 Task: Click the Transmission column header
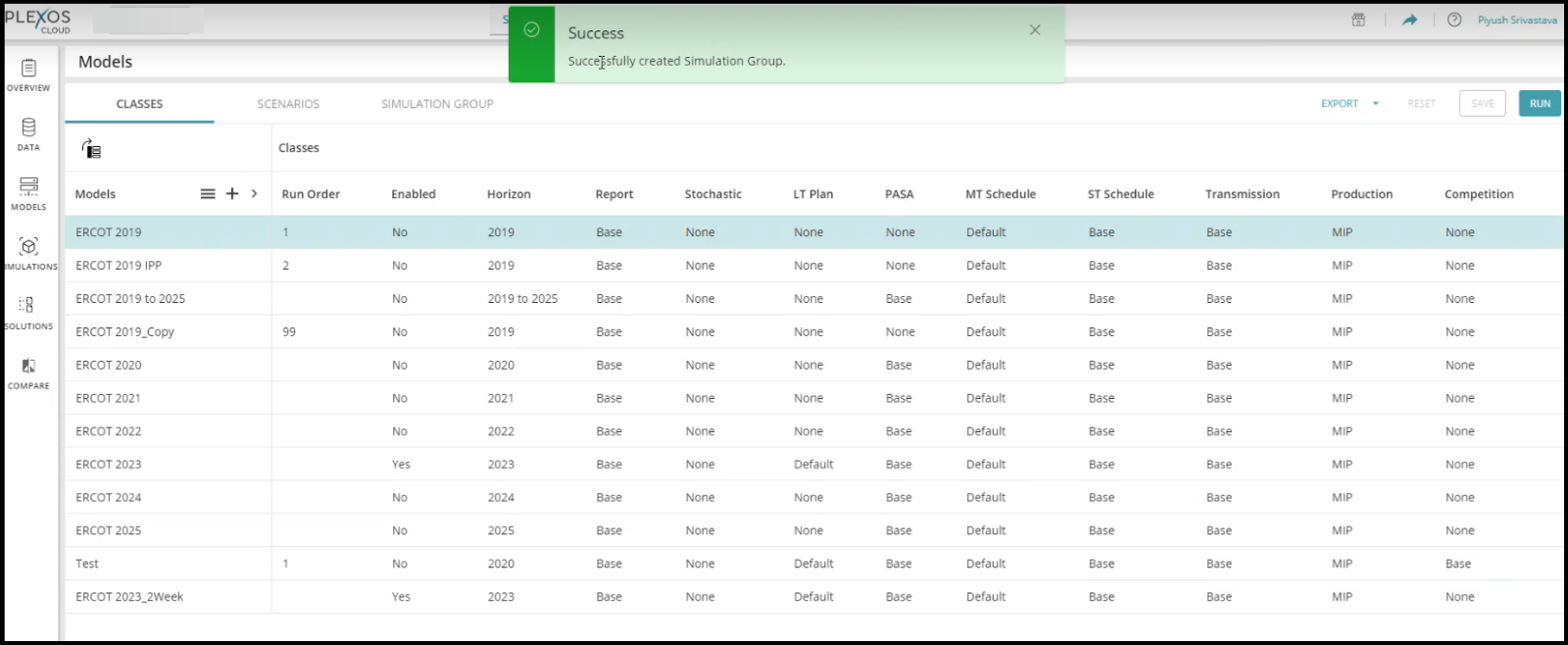click(x=1243, y=194)
